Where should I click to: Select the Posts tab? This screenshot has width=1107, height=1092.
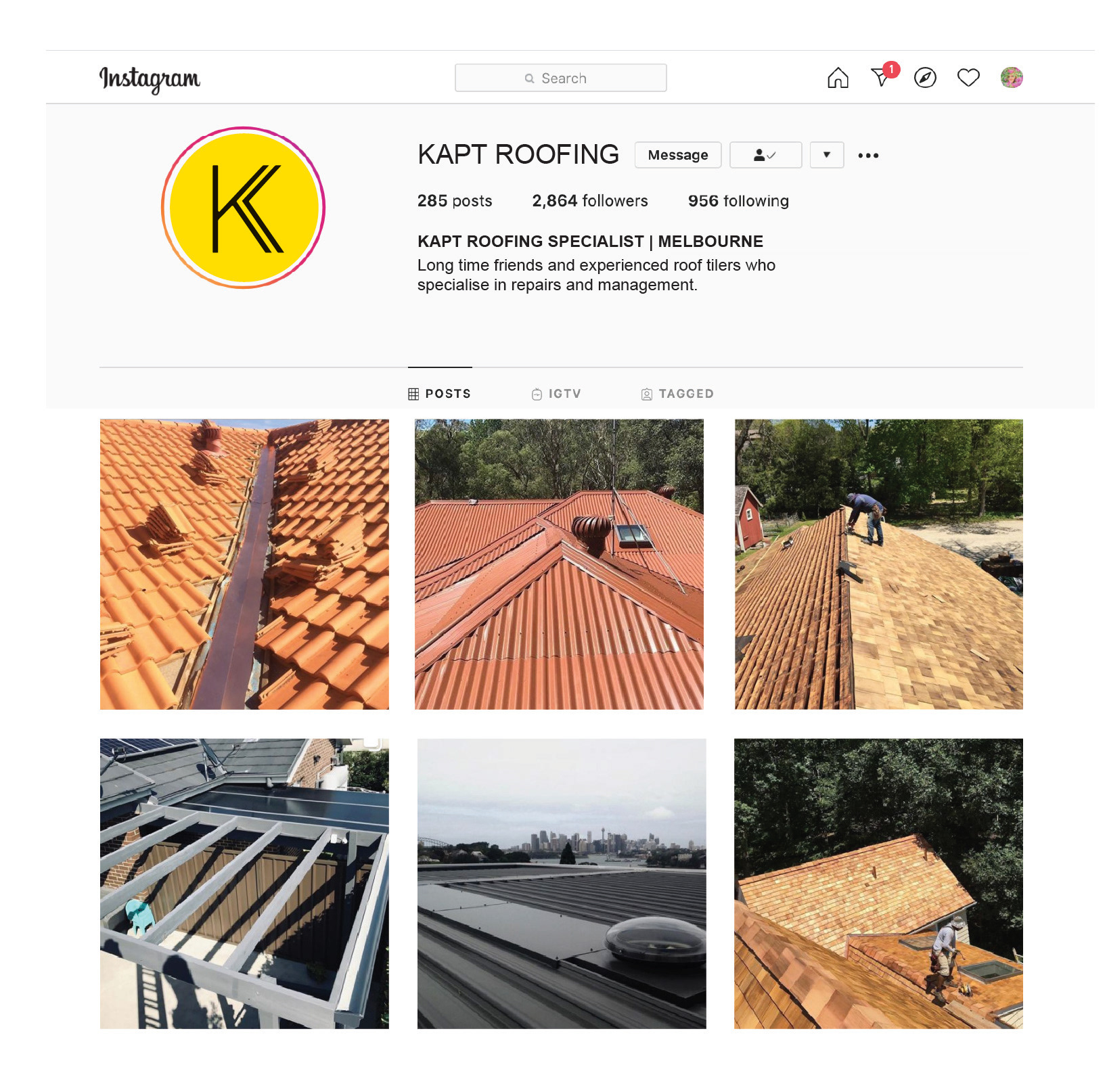coord(440,394)
